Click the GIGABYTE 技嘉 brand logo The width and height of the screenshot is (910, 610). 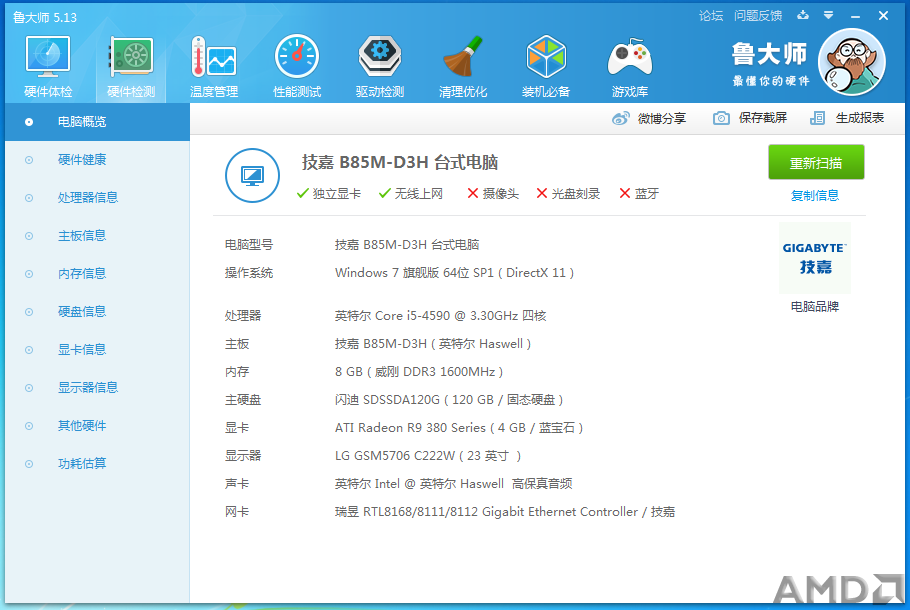(815, 258)
